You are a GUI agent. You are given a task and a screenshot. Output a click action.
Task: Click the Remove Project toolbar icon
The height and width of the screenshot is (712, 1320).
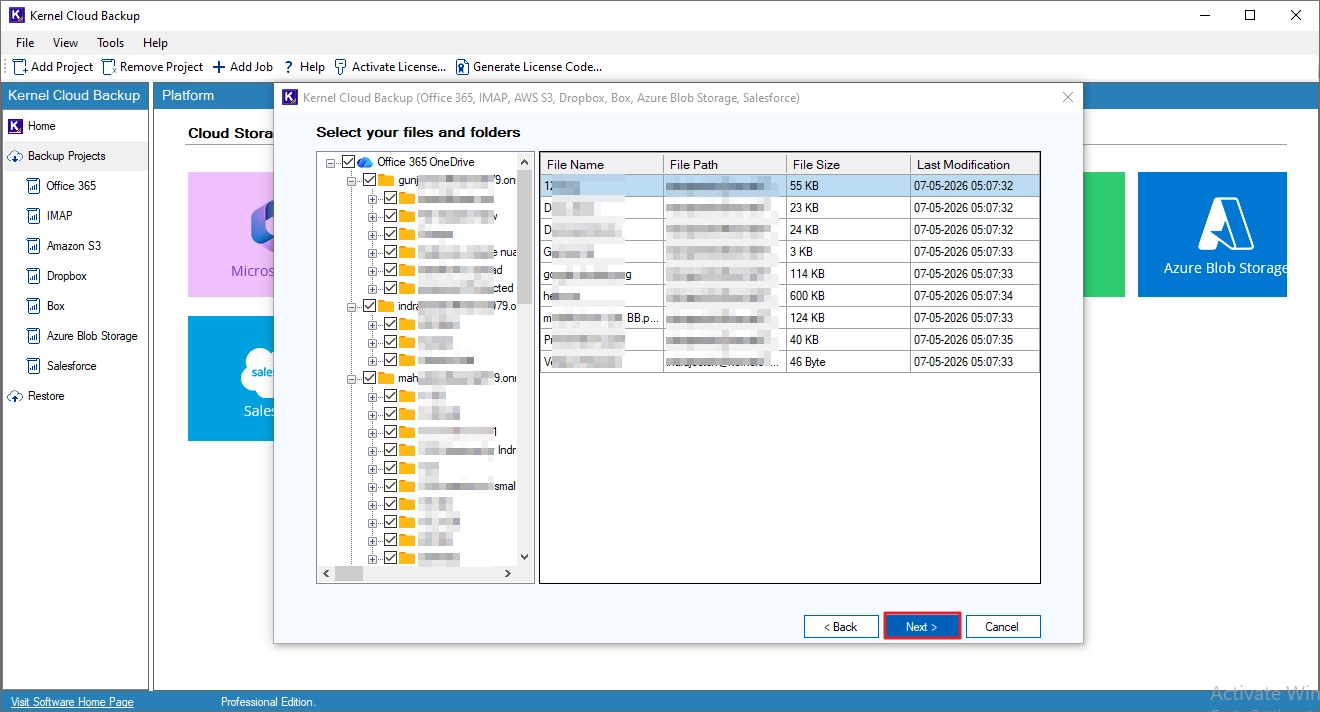[109, 67]
